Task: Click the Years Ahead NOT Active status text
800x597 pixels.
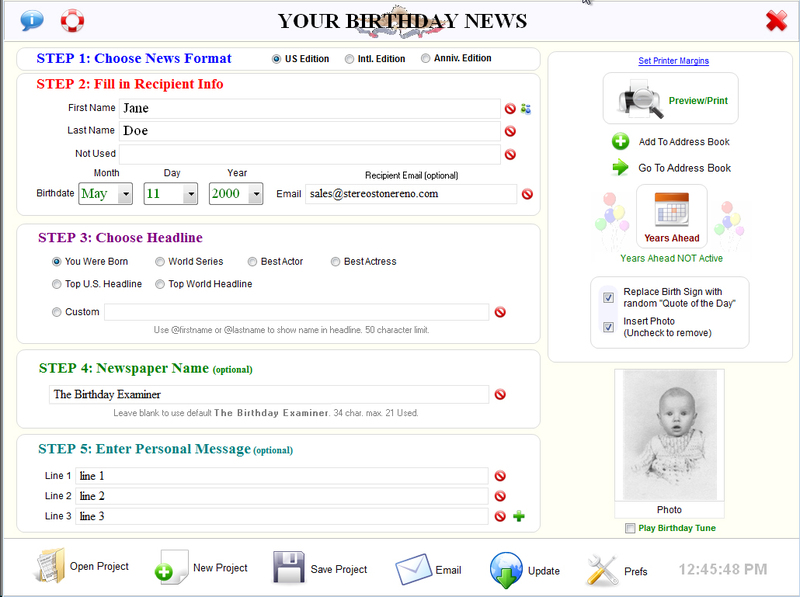Action: pos(671,259)
